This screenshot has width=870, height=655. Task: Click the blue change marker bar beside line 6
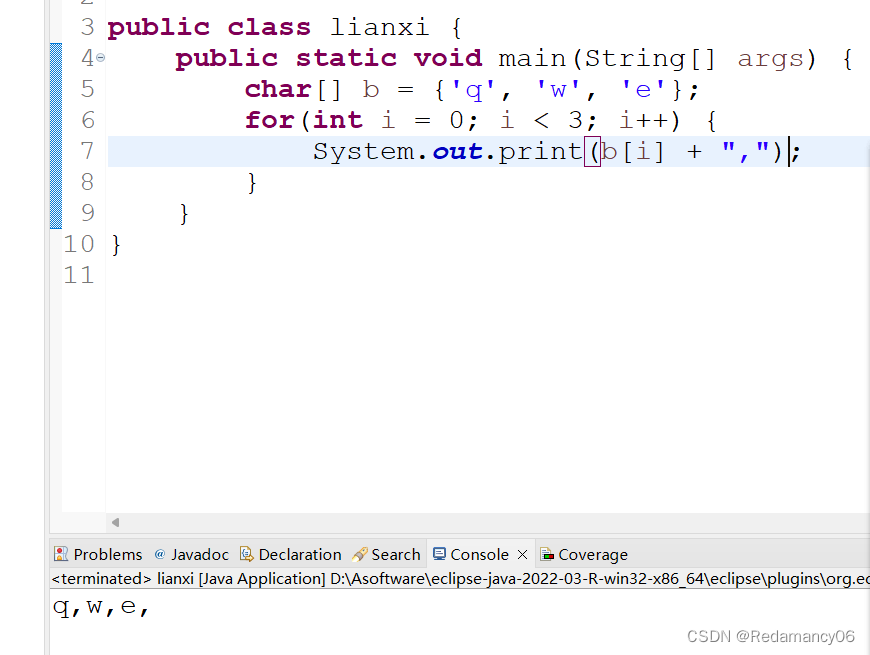click(x=55, y=120)
